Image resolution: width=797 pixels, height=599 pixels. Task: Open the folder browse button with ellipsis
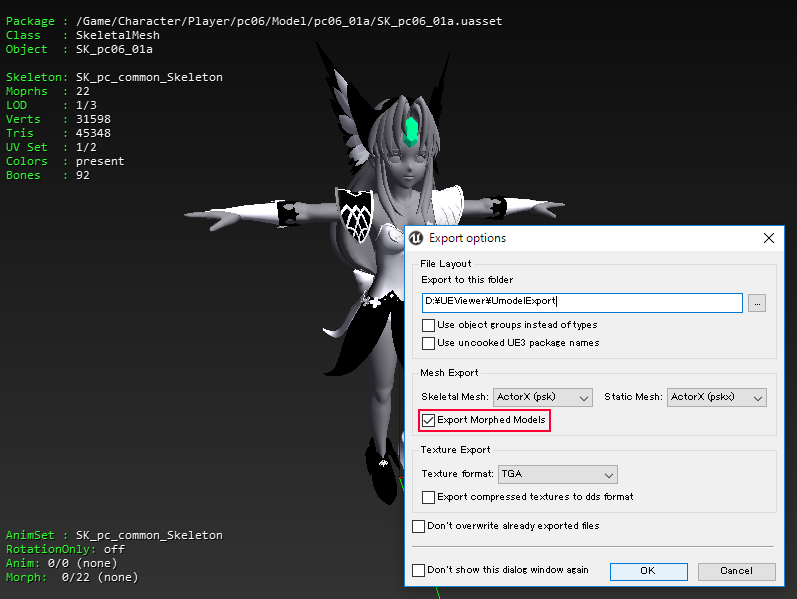757,303
